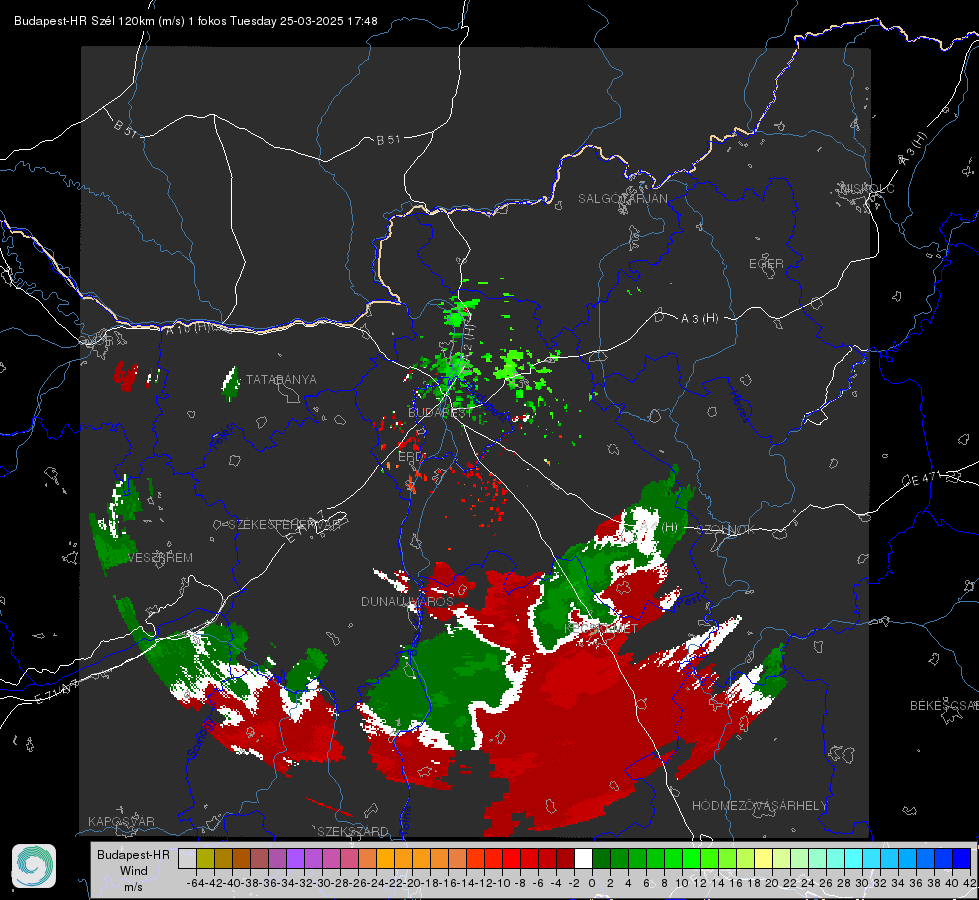Select the BUDAPEST city label
Viewport: 979px width, 900px height.
pos(440,413)
